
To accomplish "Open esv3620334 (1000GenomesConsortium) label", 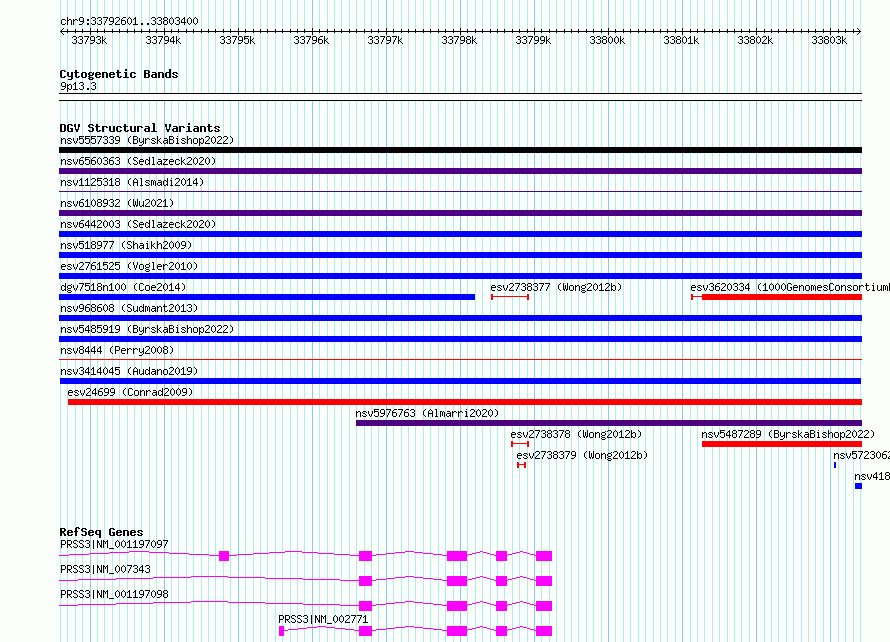I will coord(790,287).
